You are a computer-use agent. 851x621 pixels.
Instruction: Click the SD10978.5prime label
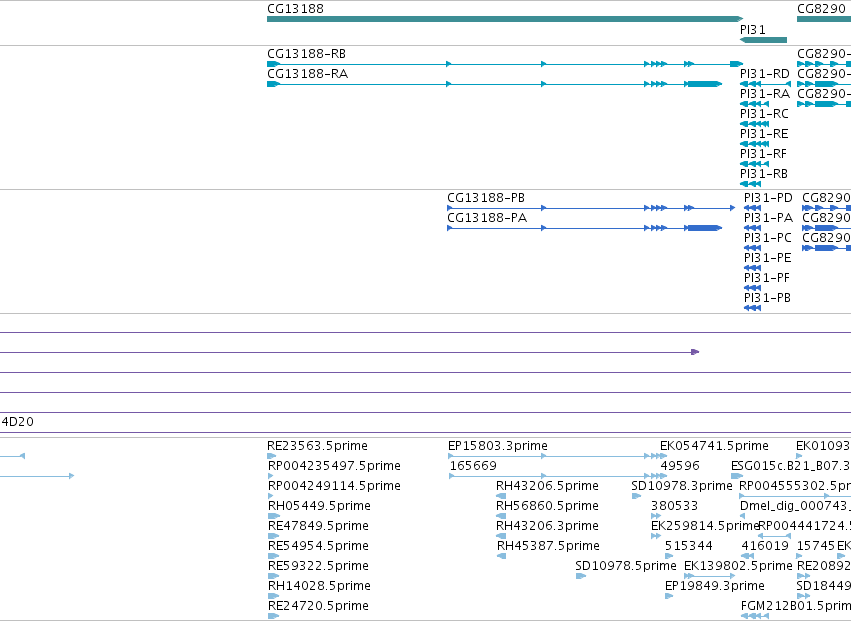[626, 566]
